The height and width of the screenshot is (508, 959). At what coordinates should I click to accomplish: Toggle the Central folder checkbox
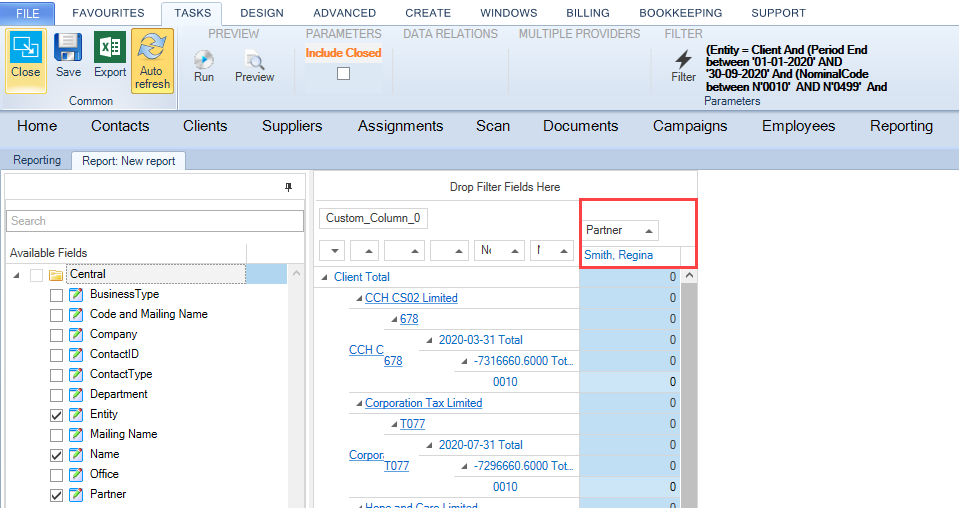click(x=37, y=275)
